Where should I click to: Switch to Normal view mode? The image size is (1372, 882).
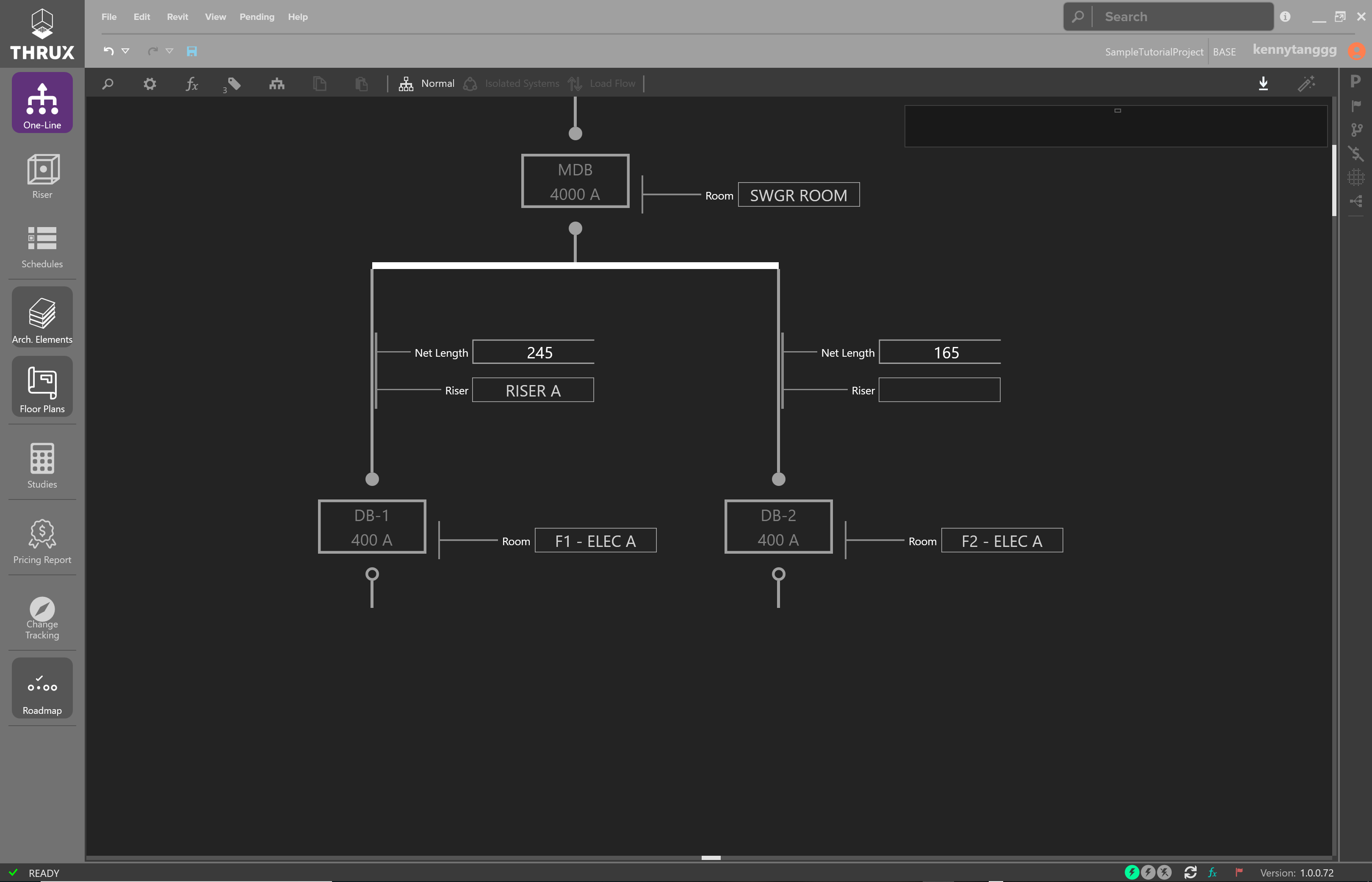[426, 83]
